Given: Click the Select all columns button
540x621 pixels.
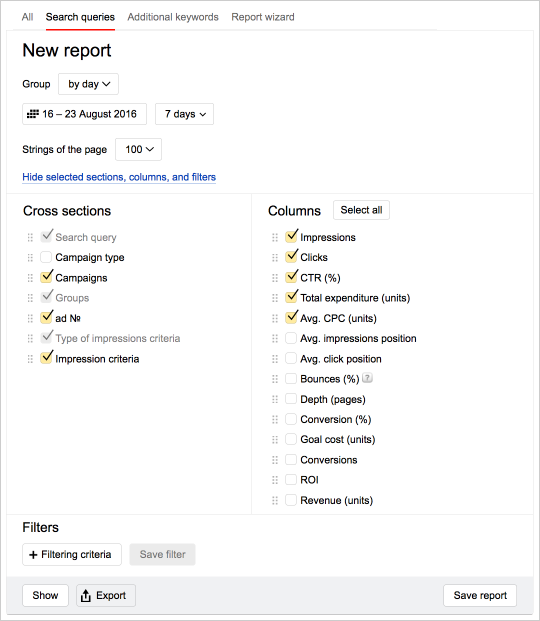Looking at the screenshot, I should tap(361, 210).
